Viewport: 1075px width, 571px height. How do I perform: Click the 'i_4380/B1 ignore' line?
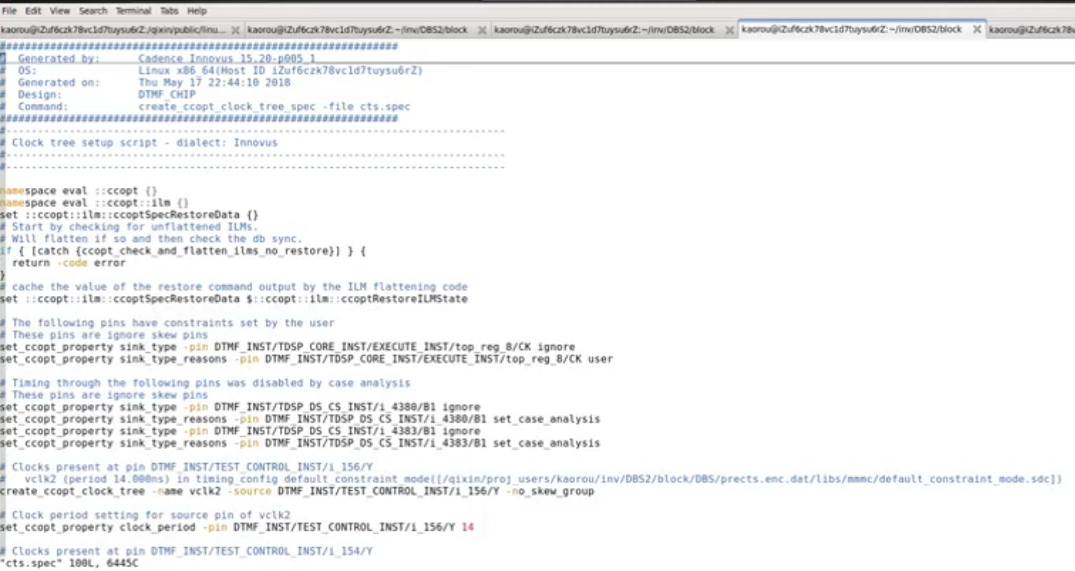click(x=240, y=407)
